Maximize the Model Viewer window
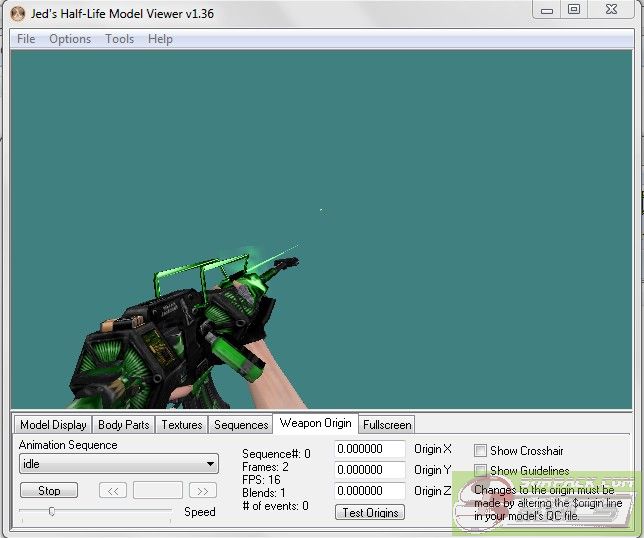The width and height of the screenshot is (644, 538). point(574,10)
